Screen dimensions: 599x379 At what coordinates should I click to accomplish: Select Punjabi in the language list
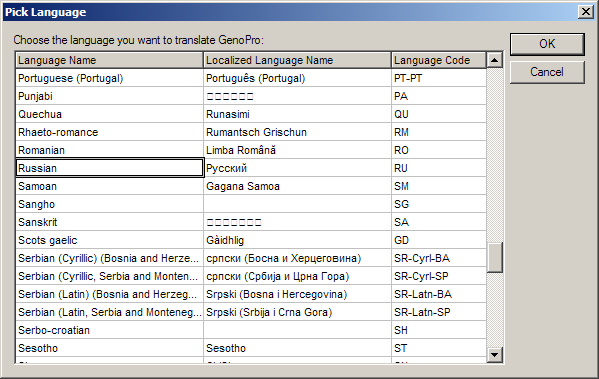pyautogui.click(x=251, y=96)
